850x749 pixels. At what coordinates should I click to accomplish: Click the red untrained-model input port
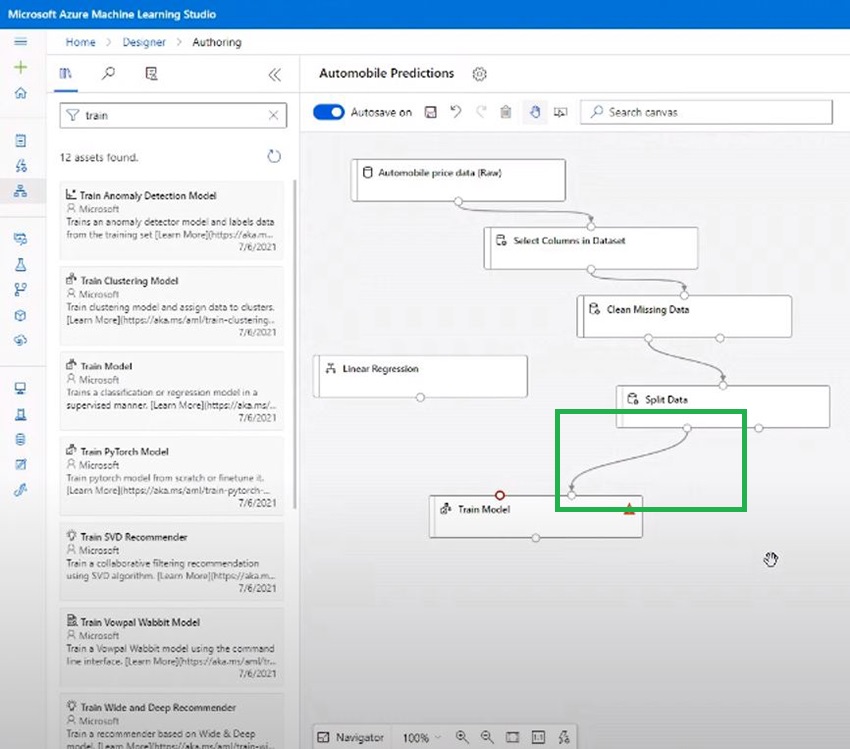[500, 495]
